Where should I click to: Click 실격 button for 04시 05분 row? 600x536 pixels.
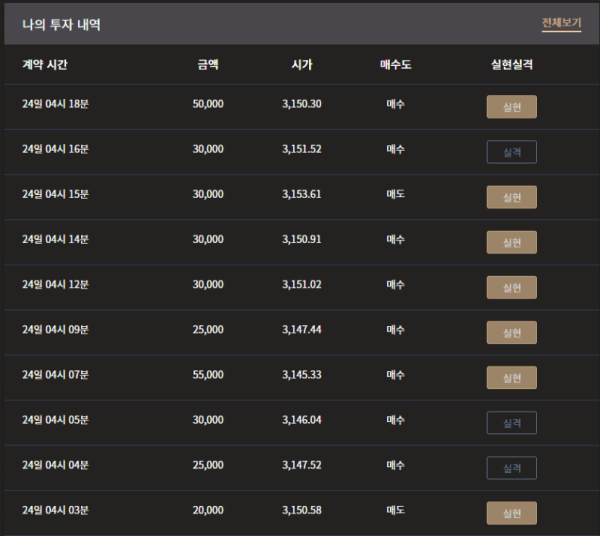coord(512,423)
